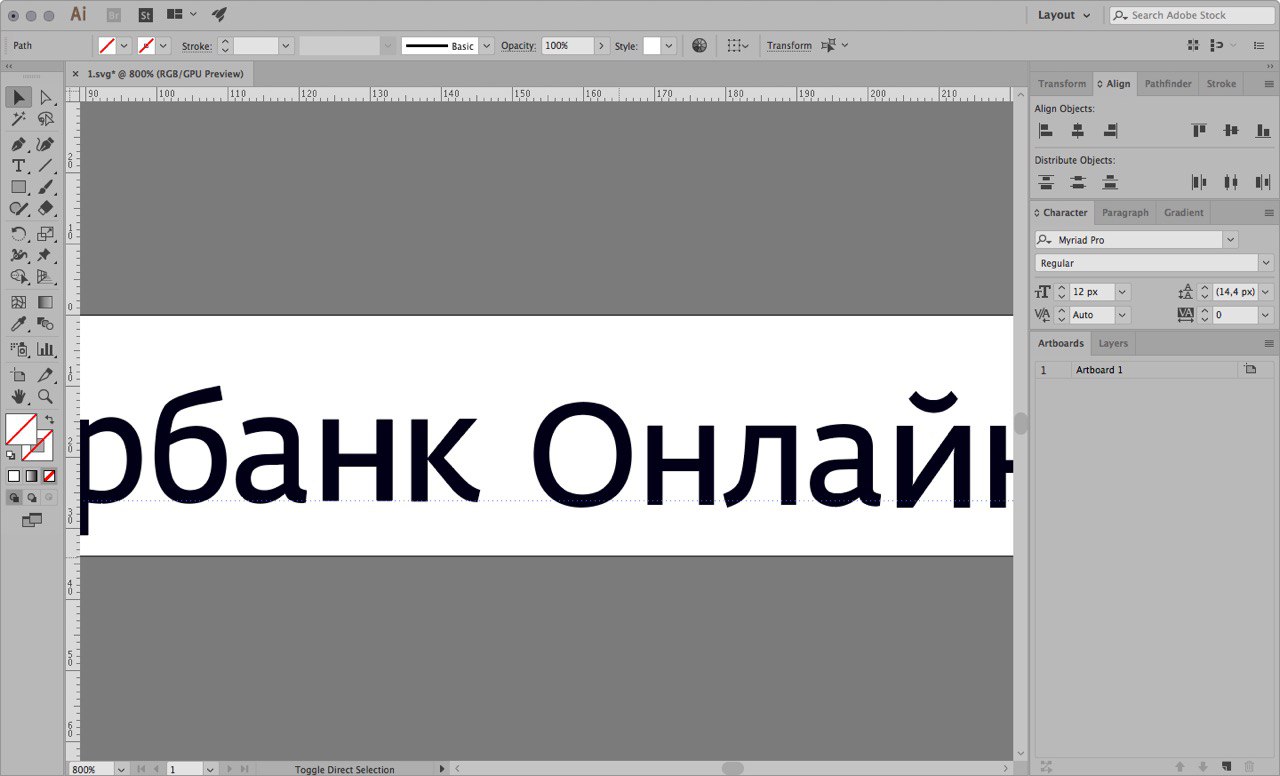Select the Column Graph tool
Viewport: 1280px width, 776px height.
(x=45, y=349)
